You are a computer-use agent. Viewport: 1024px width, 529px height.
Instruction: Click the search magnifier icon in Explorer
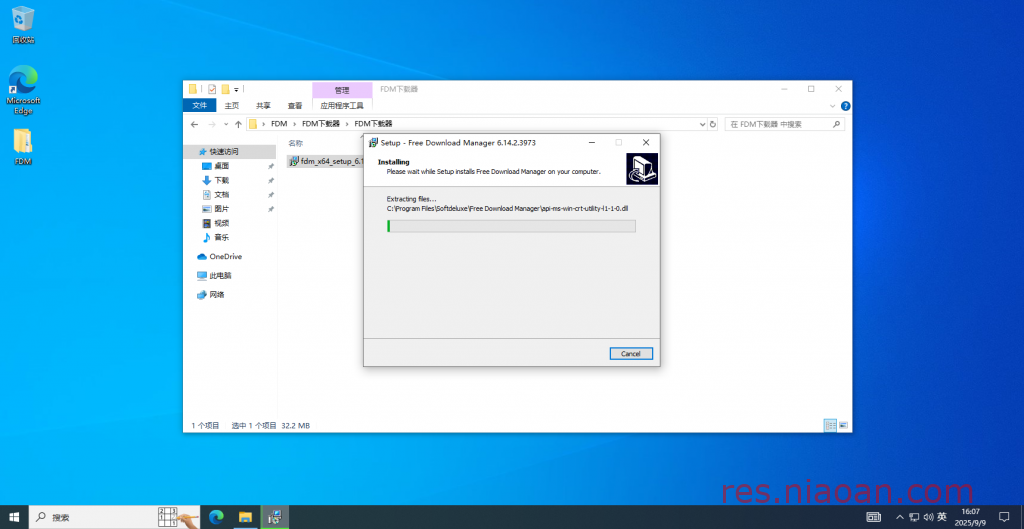(x=837, y=124)
